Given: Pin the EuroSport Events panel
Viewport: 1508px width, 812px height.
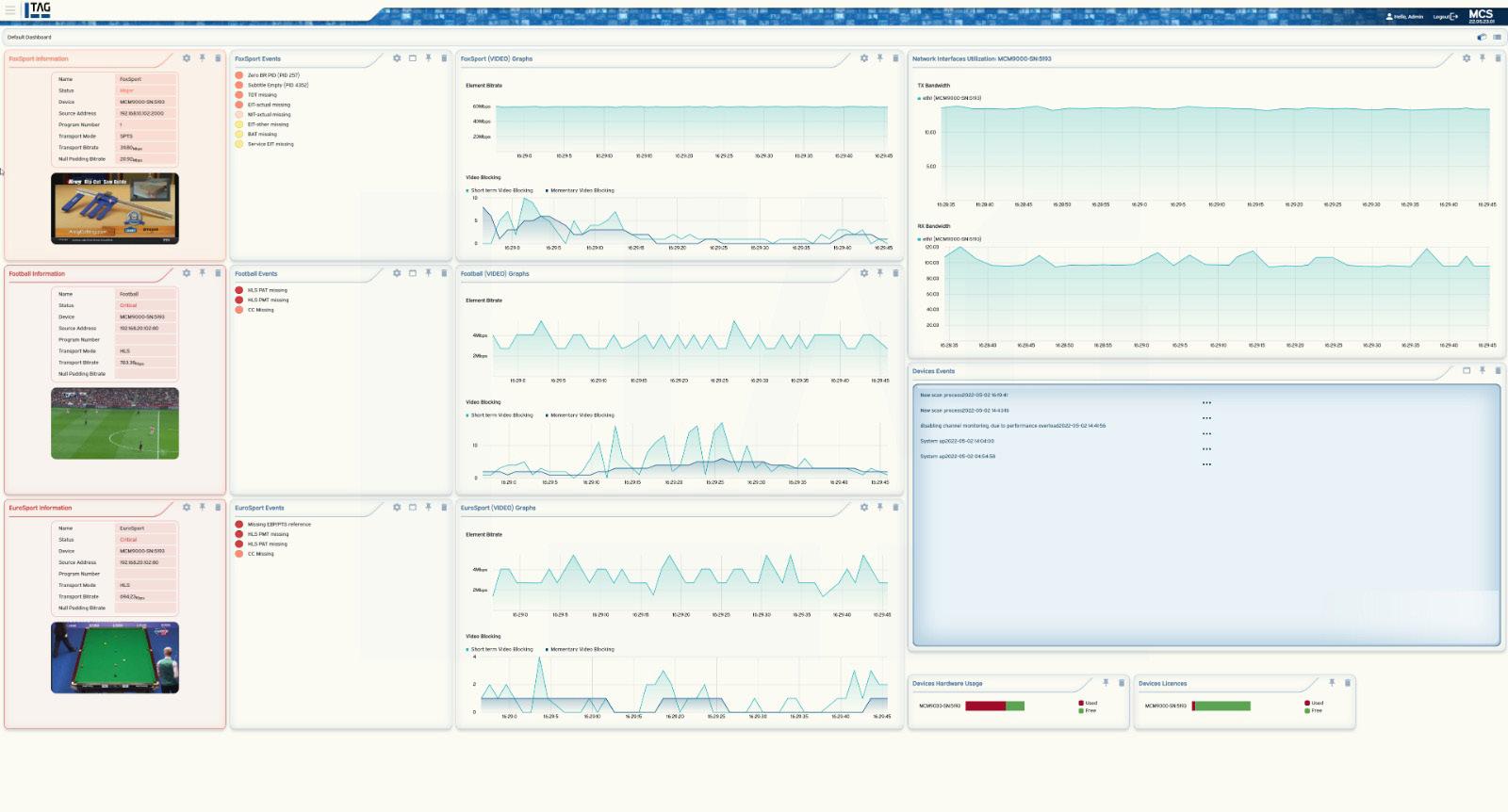Looking at the screenshot, I should coord(428,507).
